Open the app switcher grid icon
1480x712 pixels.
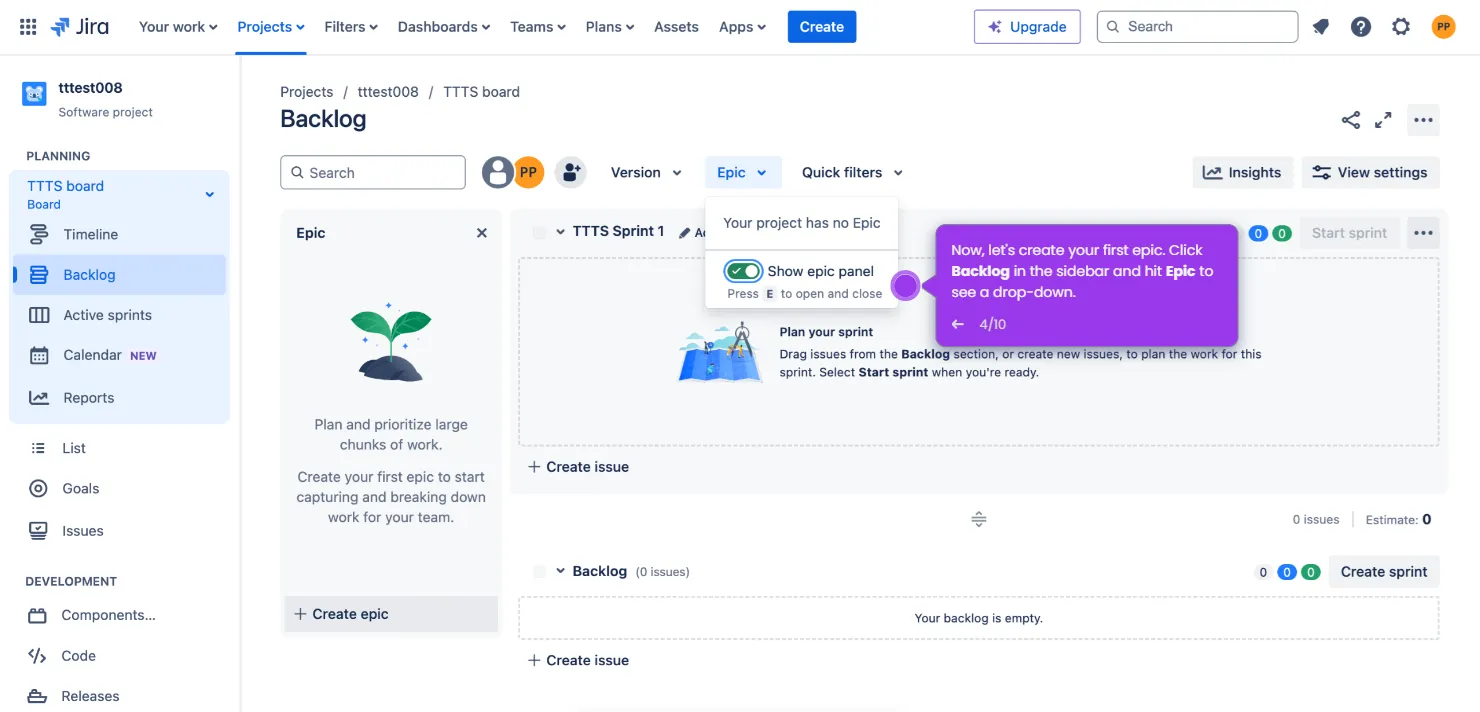coord(28,27)
